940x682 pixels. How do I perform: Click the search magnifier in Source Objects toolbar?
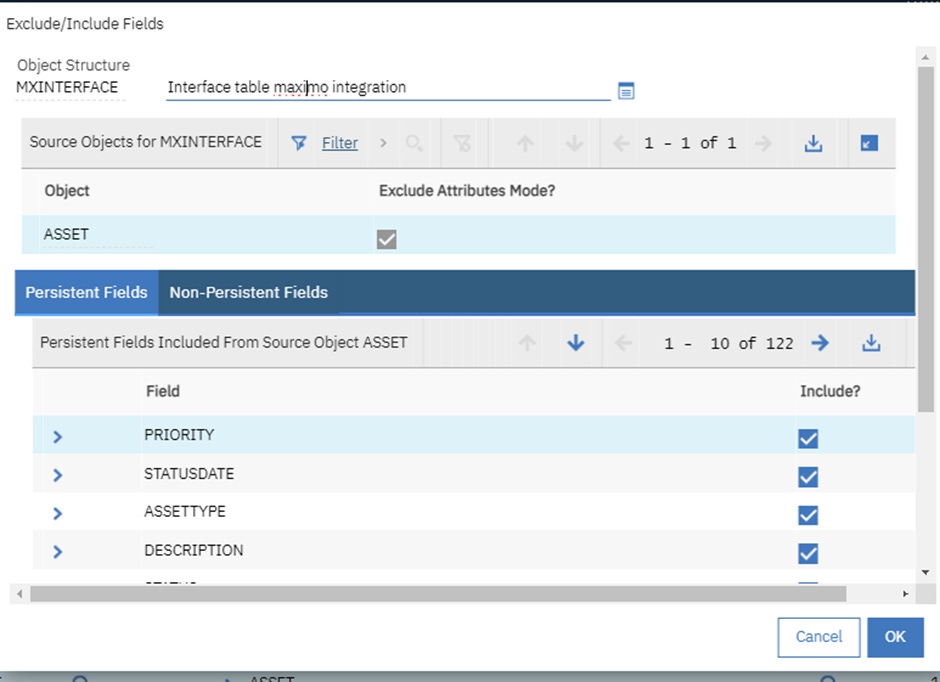(415, 143)
